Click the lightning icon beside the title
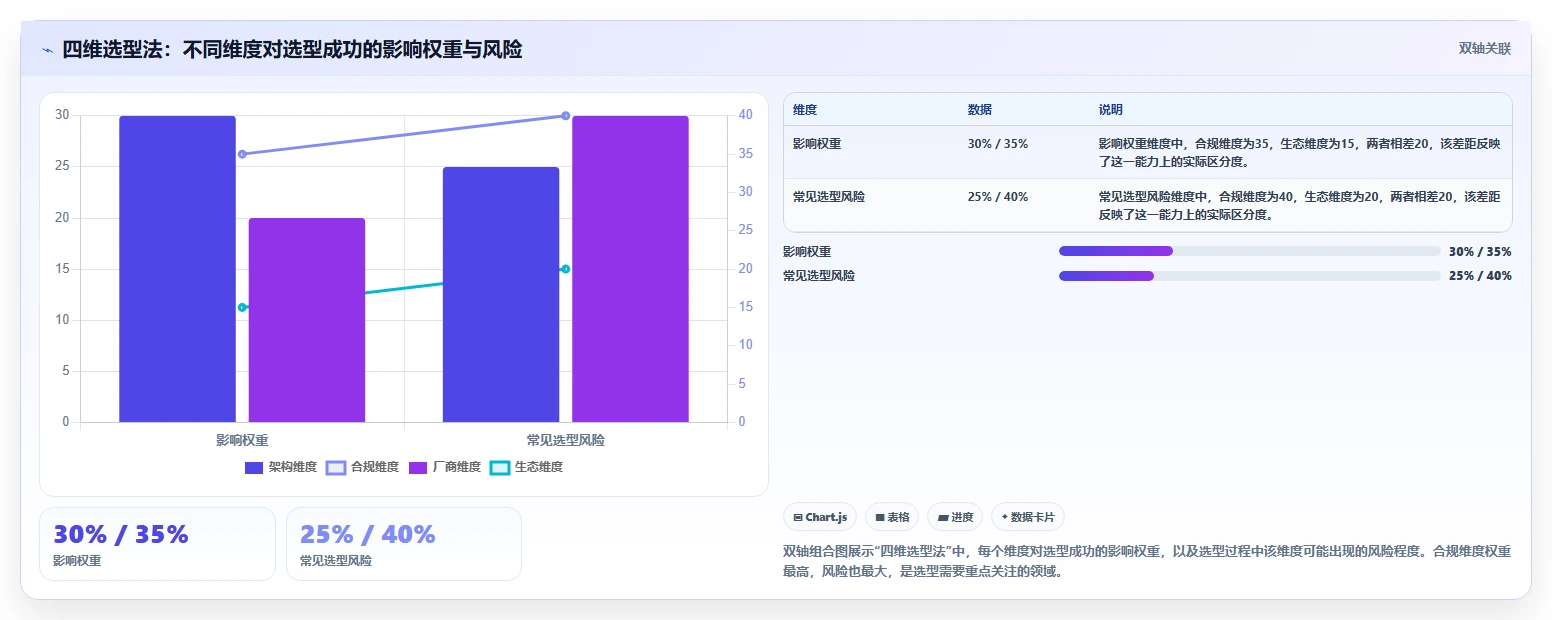Image resolution: width=1552 pixels, height=620 pixels. pos(48,50)
